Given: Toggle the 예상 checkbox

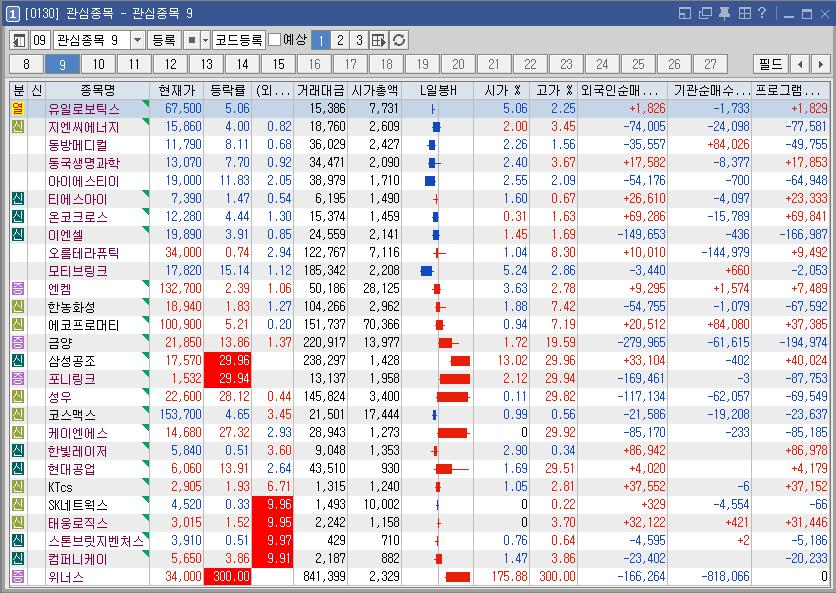Looking at the screenshot, I should [275, 40].
